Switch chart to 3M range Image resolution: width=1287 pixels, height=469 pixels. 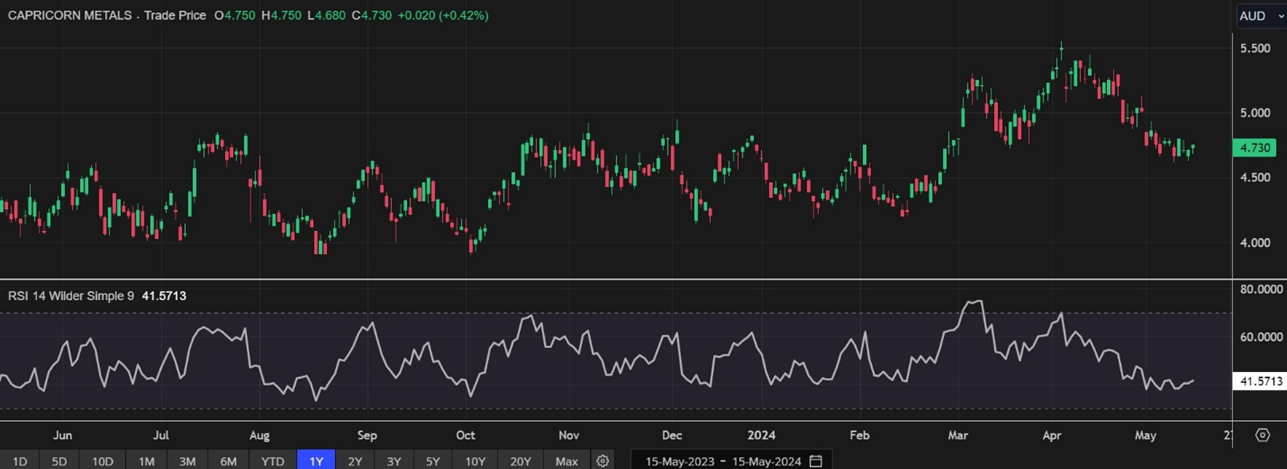click(187, 461)
